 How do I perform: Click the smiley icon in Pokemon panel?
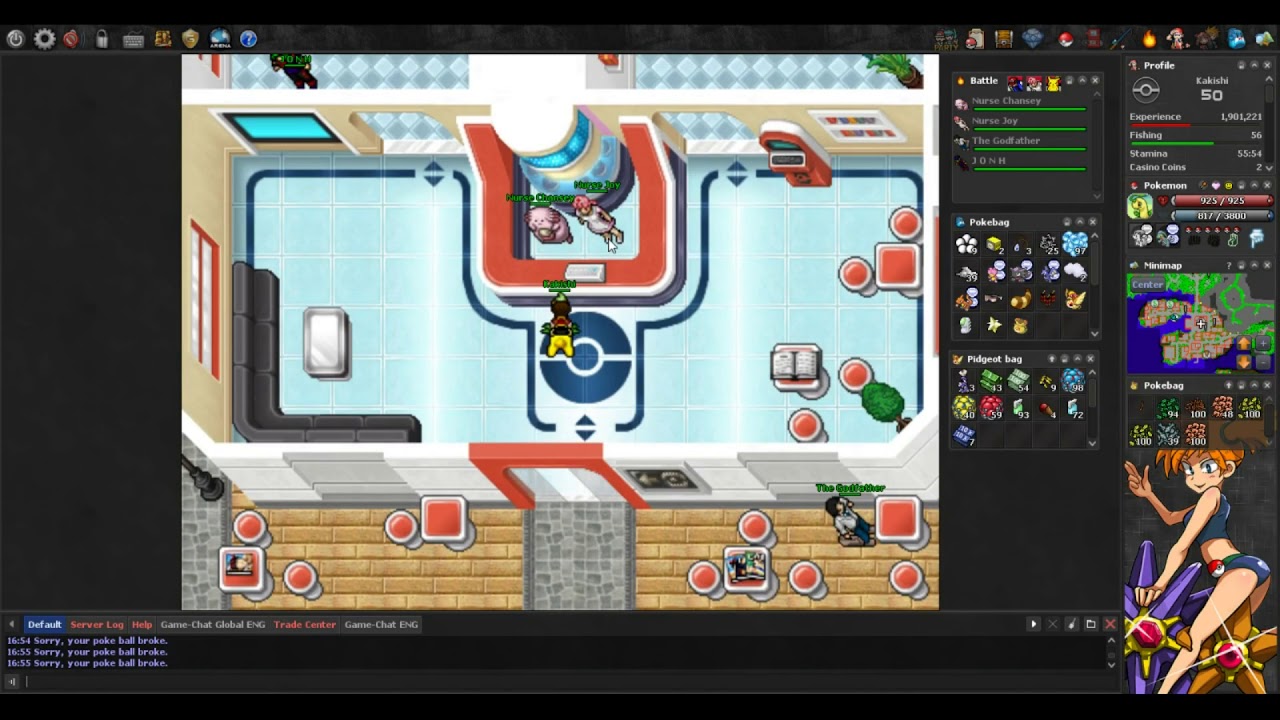pyautogui.click(x=1228, y=186)
